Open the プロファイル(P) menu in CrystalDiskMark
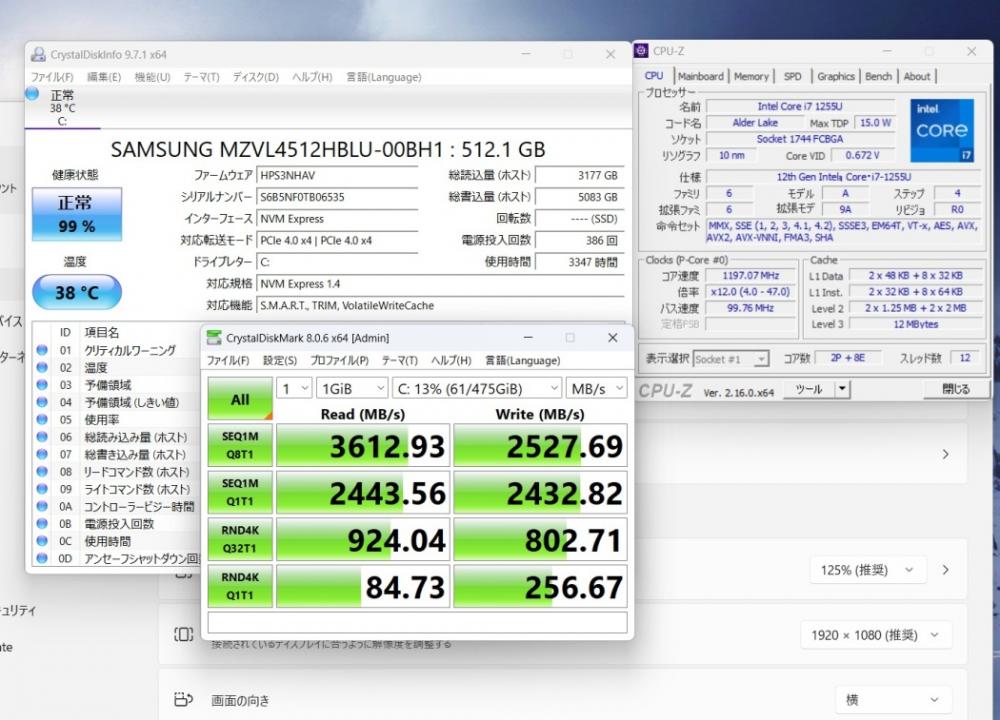Viewport: 1000px width, 720px height. (339, 360)
